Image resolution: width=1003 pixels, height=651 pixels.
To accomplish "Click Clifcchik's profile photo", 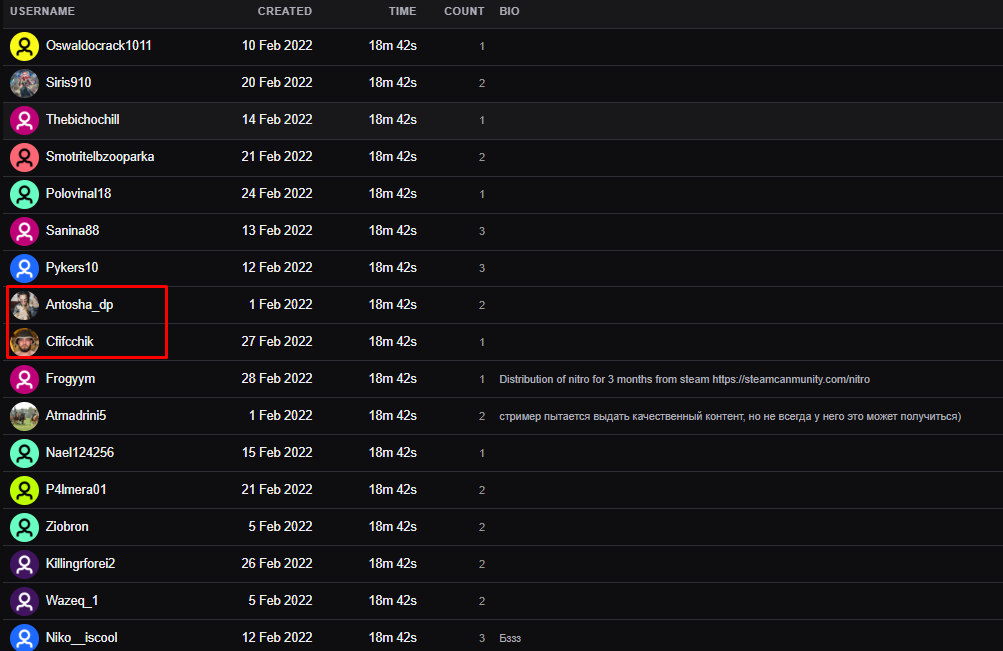I will click(24, 342).
